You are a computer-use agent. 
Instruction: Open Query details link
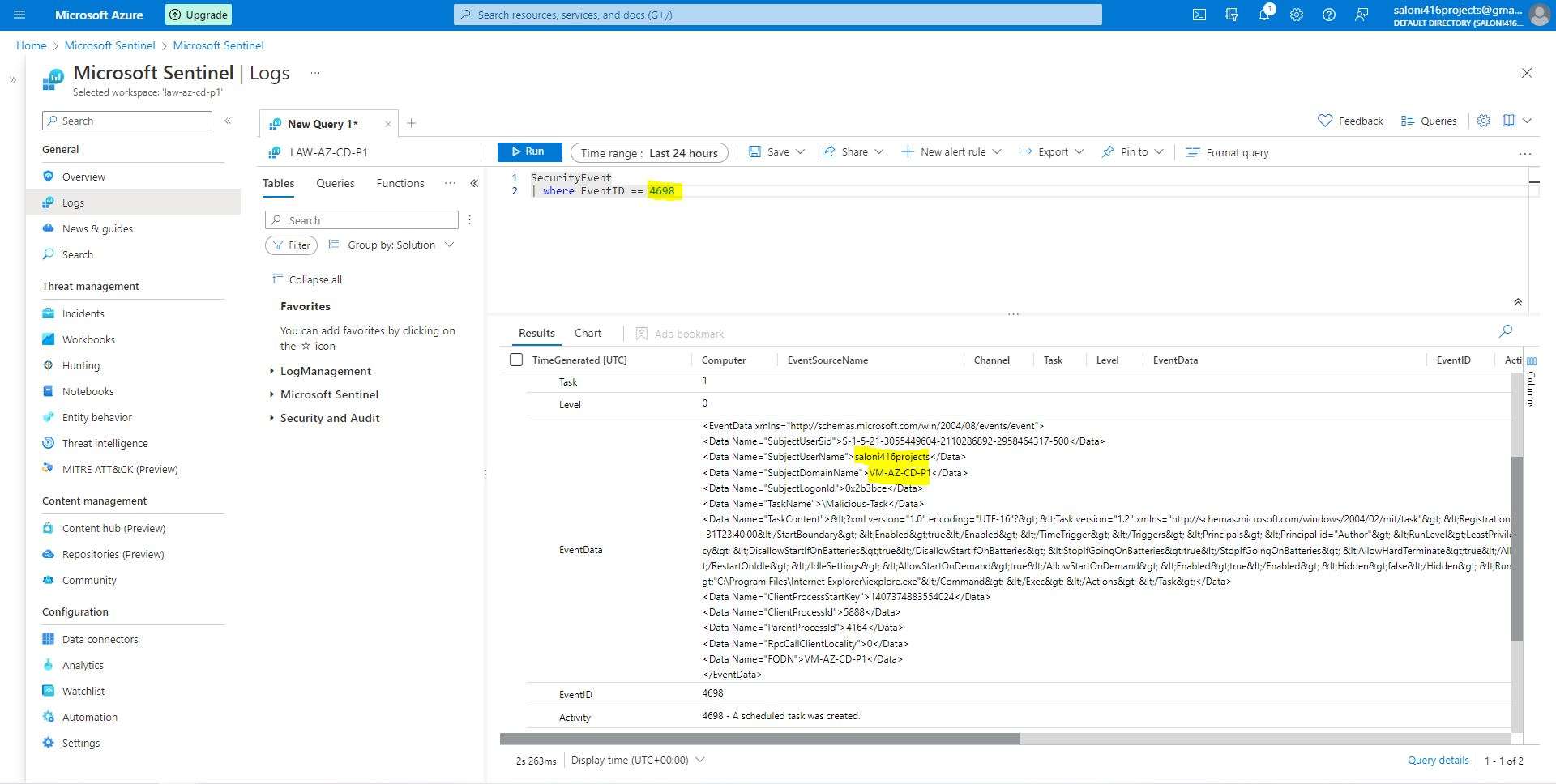click(x=1437, y=760)
